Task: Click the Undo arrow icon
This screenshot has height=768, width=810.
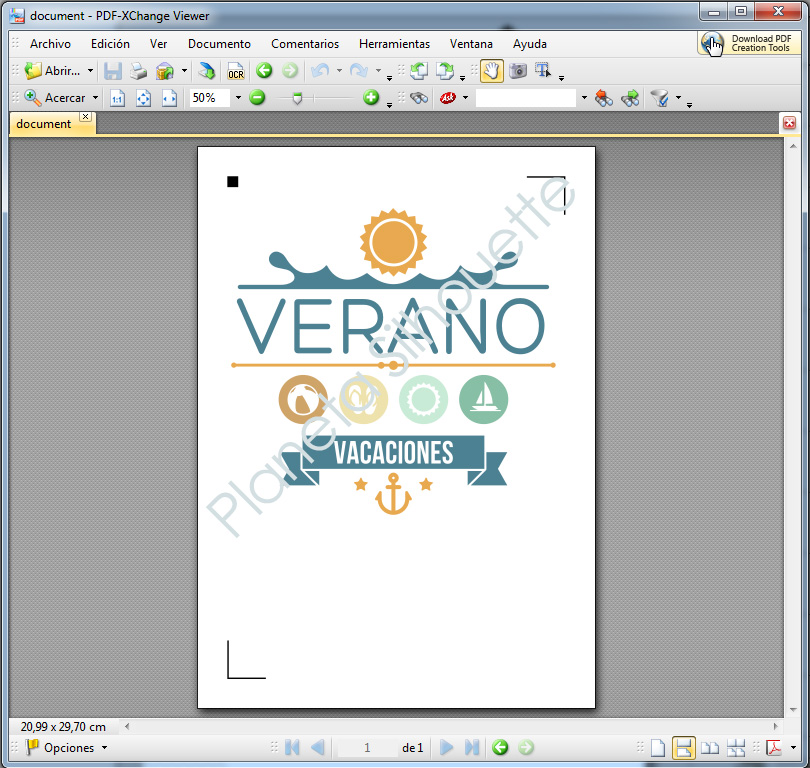Action: pos(320,70)
